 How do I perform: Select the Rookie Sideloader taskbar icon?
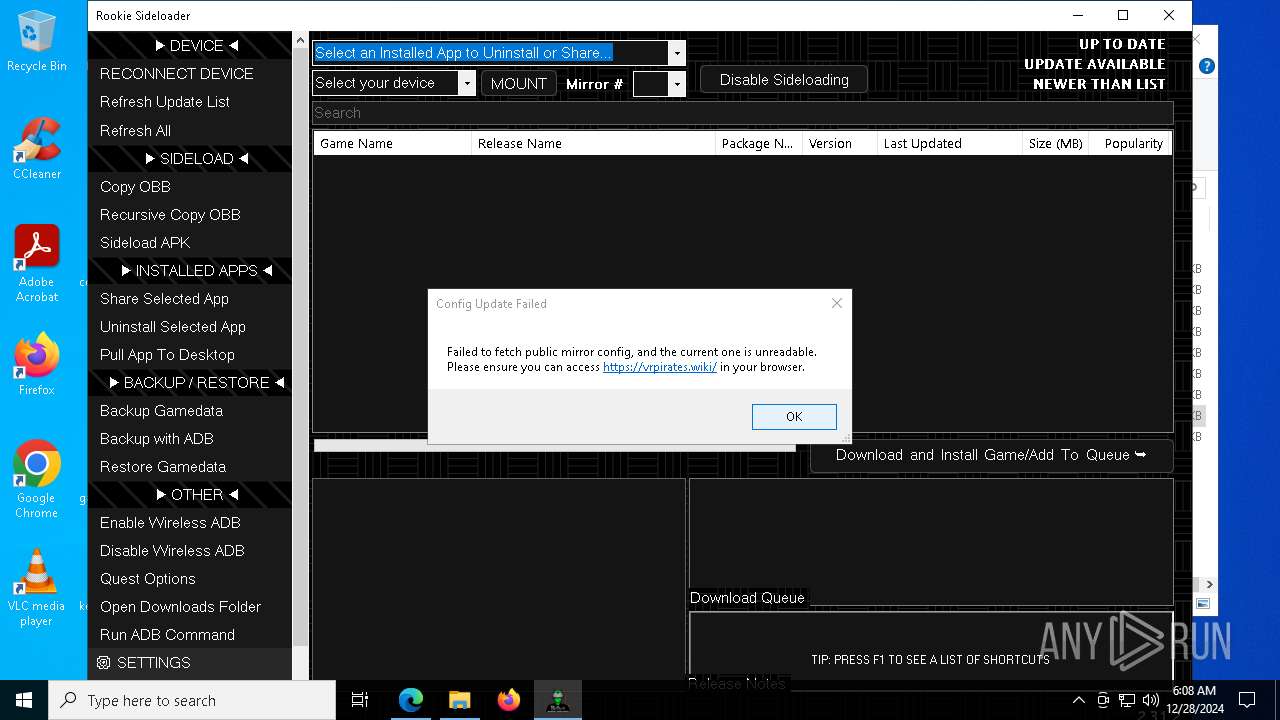pos(558,700)
